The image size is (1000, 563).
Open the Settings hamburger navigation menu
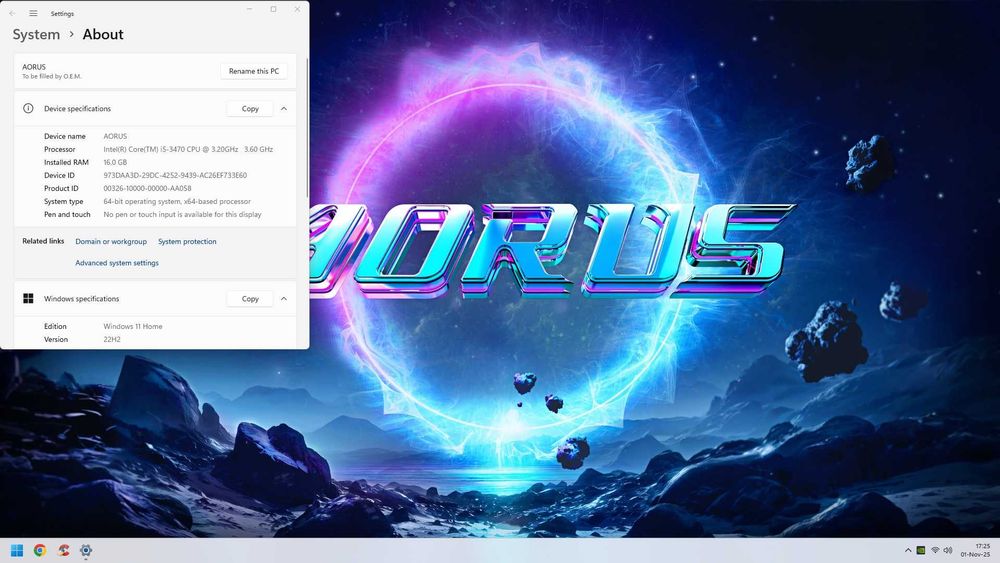(x=33, y=13)
